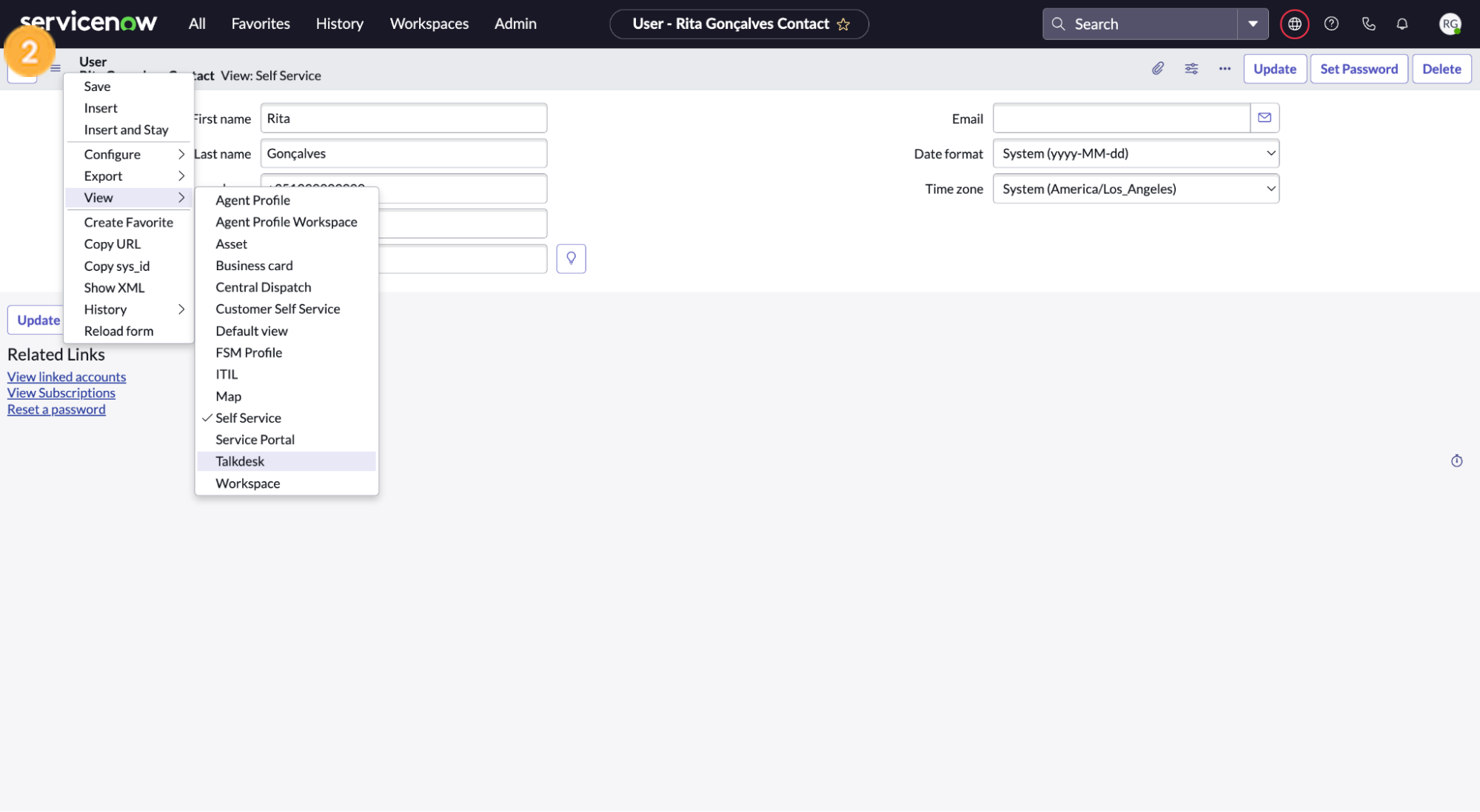This screenshot has width=1480, height=812.
Task: Open the Reset a password link
Action: click(56, 409)
